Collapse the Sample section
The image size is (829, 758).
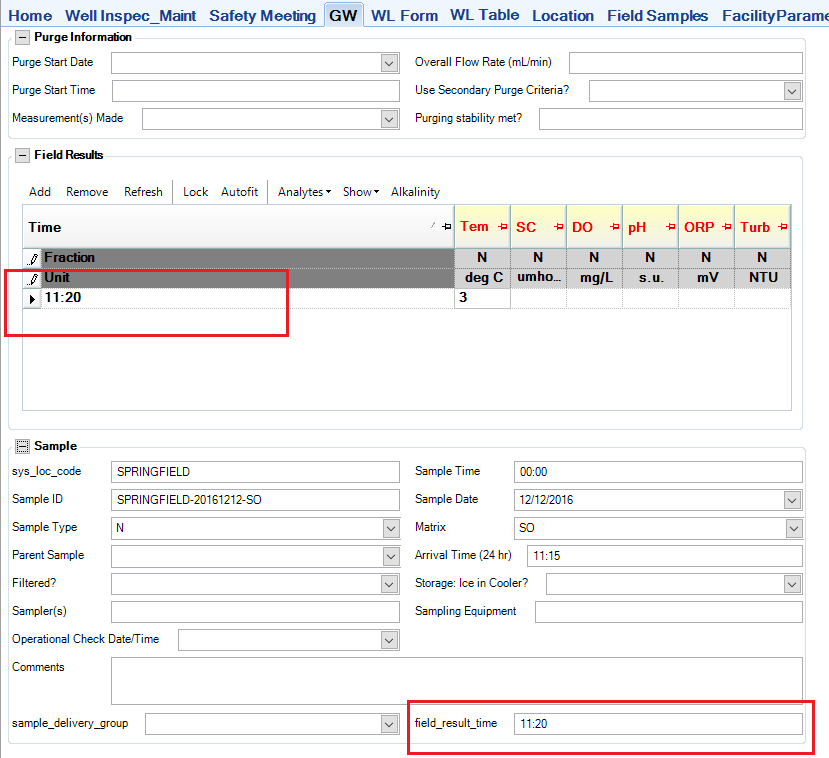[x=22, y=446]
